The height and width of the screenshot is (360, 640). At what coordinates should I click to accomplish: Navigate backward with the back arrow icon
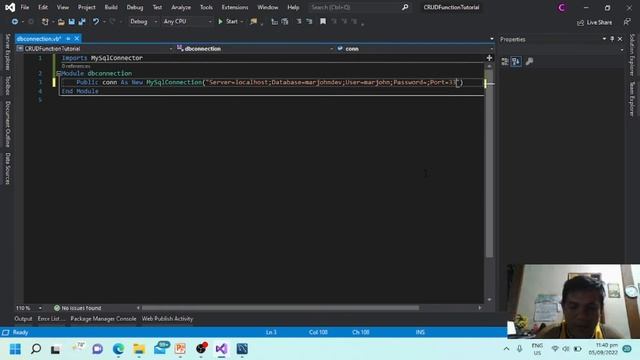tap(15, 22)
